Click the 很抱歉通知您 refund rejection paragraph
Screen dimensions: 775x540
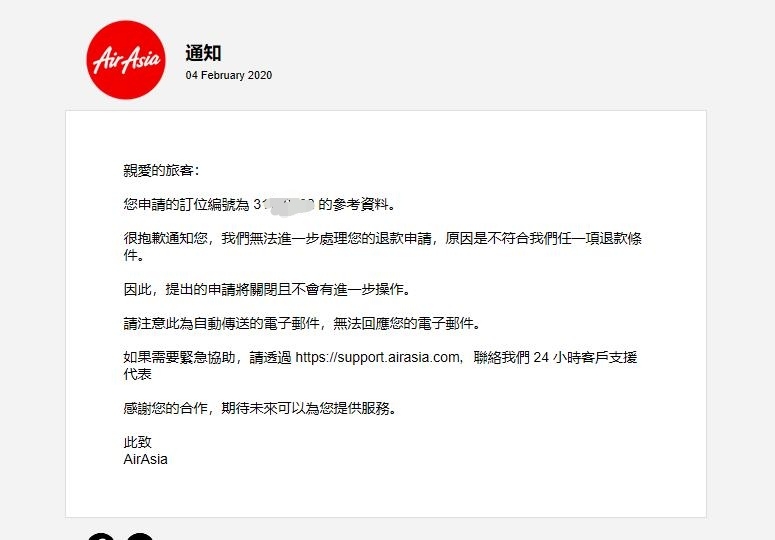[383, 247]
